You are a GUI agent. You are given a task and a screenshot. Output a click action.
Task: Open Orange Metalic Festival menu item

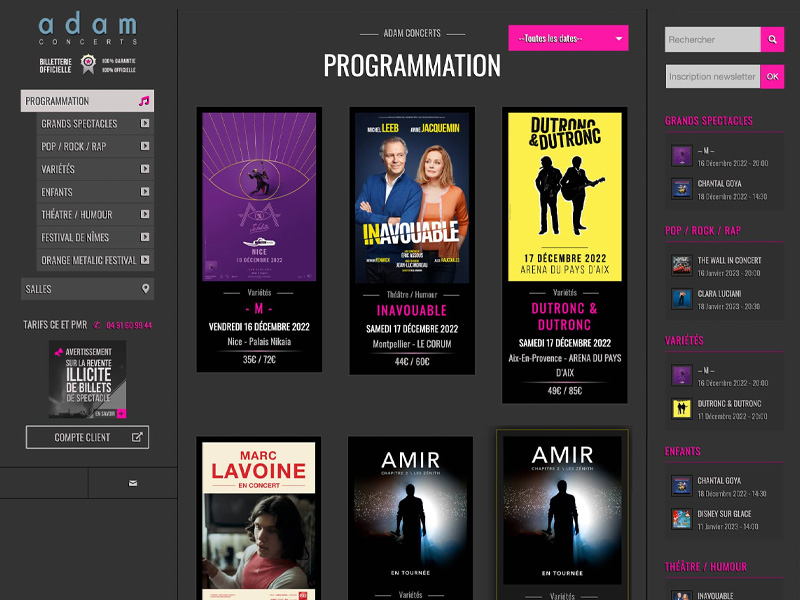pos(88,260)
